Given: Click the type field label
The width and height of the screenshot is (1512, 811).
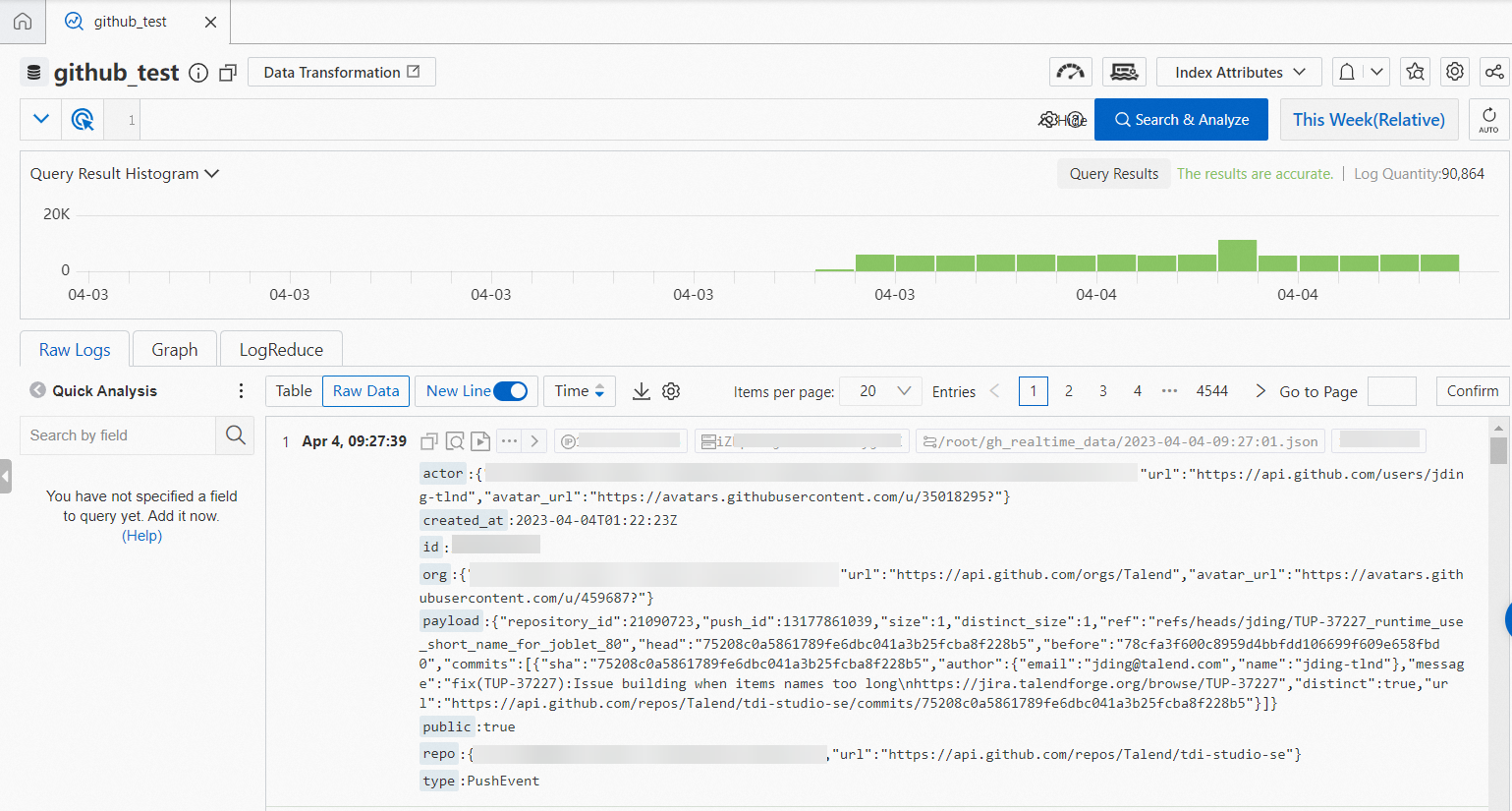Looking at the screenshot, I should (x=439, y=781).
